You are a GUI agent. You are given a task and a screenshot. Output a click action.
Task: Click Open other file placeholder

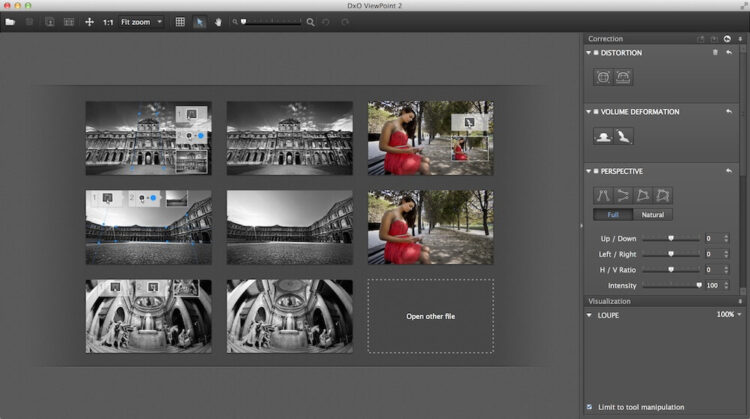pos(430,316)
